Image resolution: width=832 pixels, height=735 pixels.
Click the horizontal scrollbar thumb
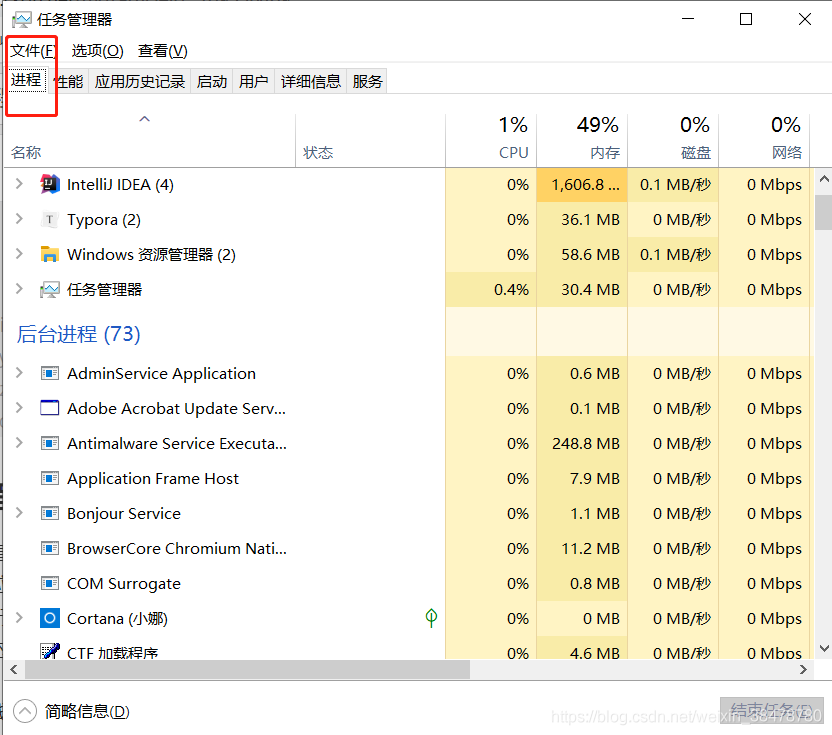[x=247, y=670]
